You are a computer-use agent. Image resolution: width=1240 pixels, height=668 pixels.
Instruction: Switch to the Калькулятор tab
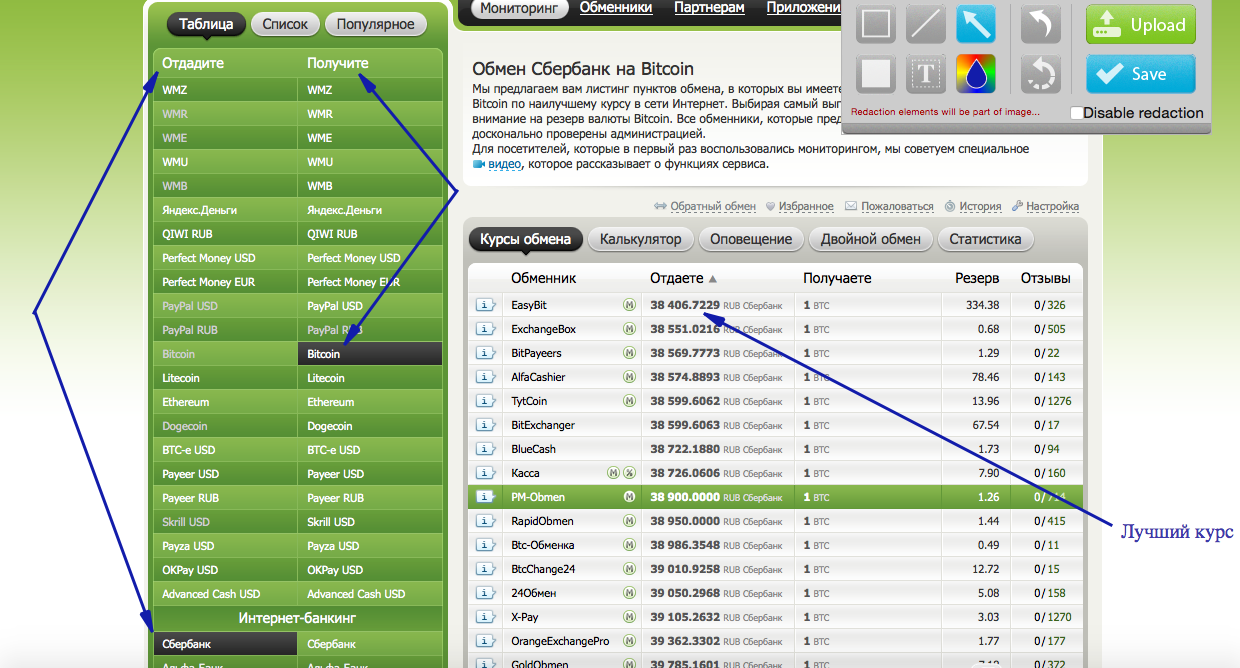(640, 239)
